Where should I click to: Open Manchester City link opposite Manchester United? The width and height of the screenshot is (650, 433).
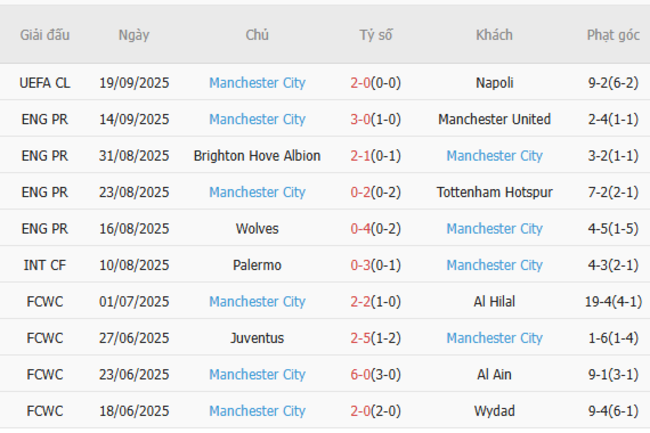(x=257, y=119)
